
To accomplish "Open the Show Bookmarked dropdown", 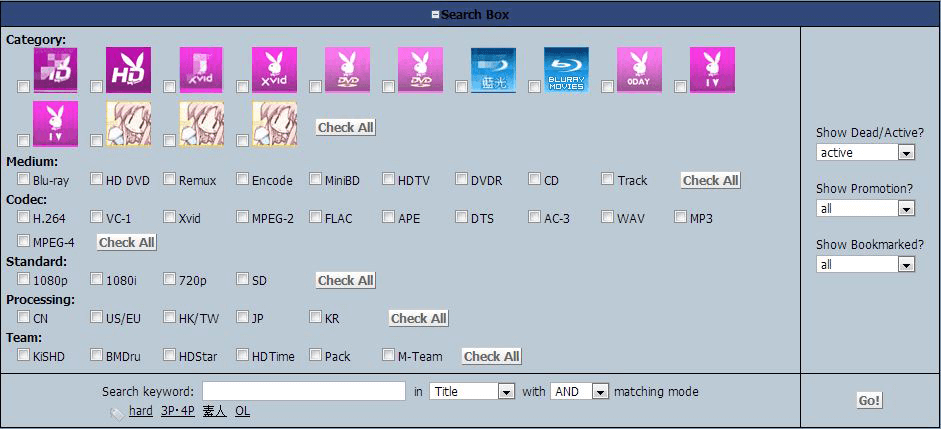I will 865,265.
